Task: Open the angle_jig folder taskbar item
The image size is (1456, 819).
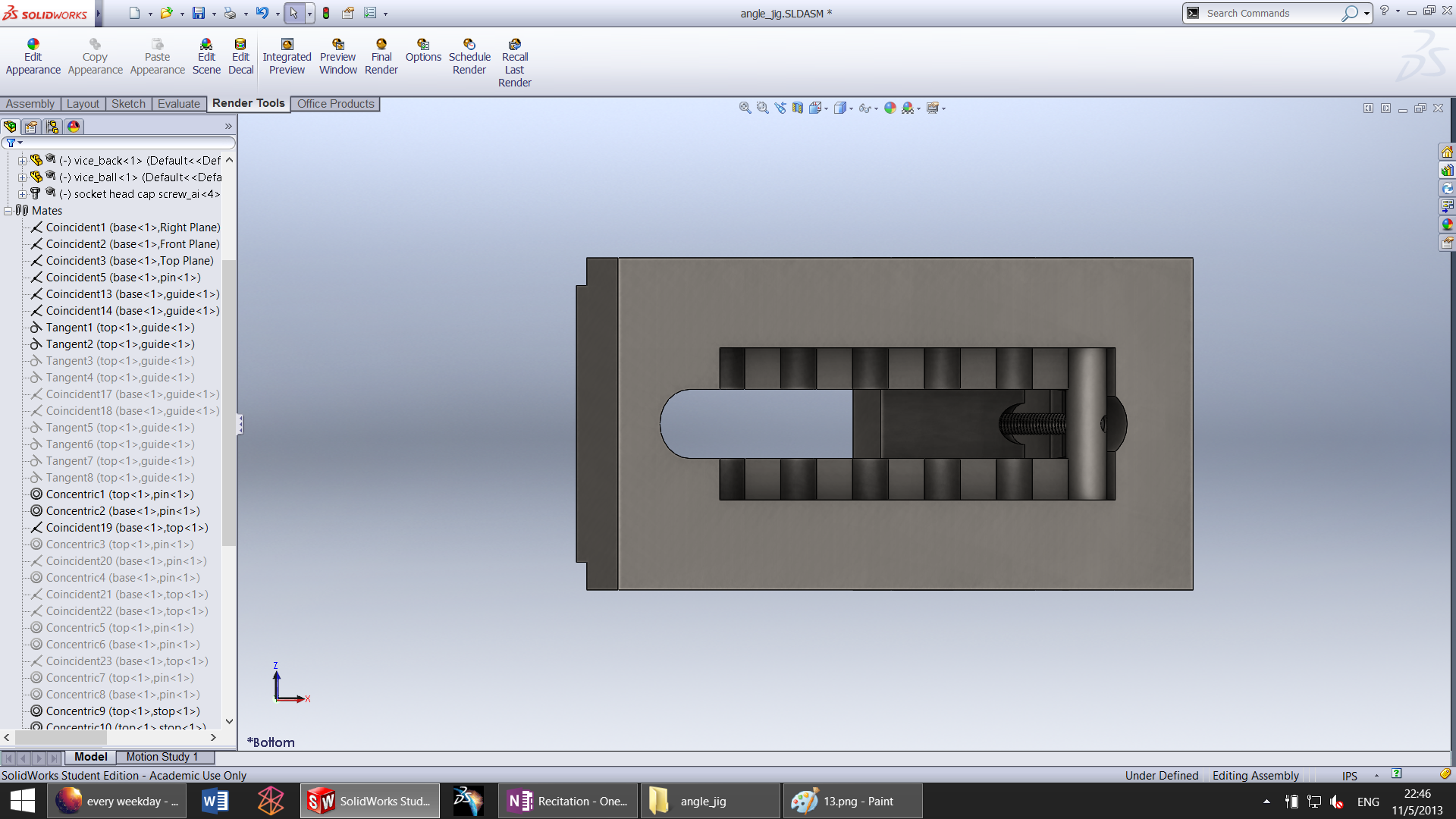Action: [710, 801]
